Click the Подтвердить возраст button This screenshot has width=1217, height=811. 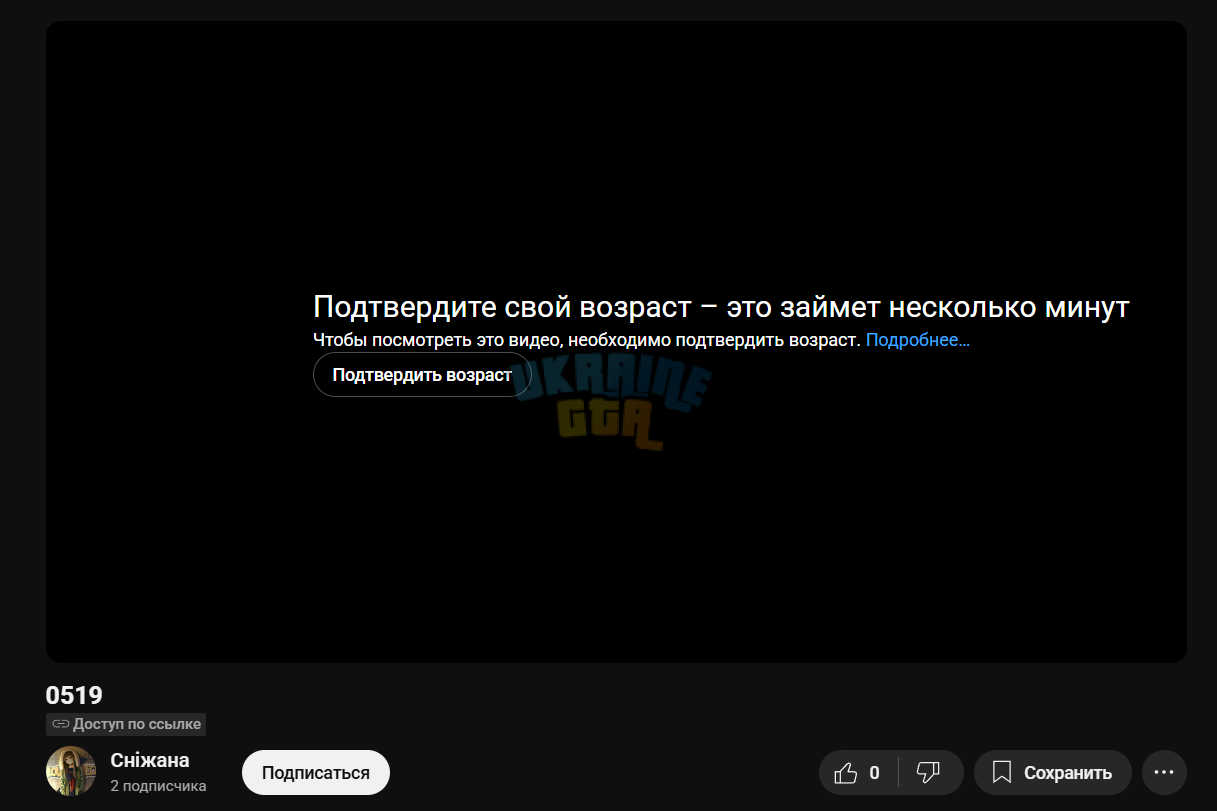tap(422, 375)
